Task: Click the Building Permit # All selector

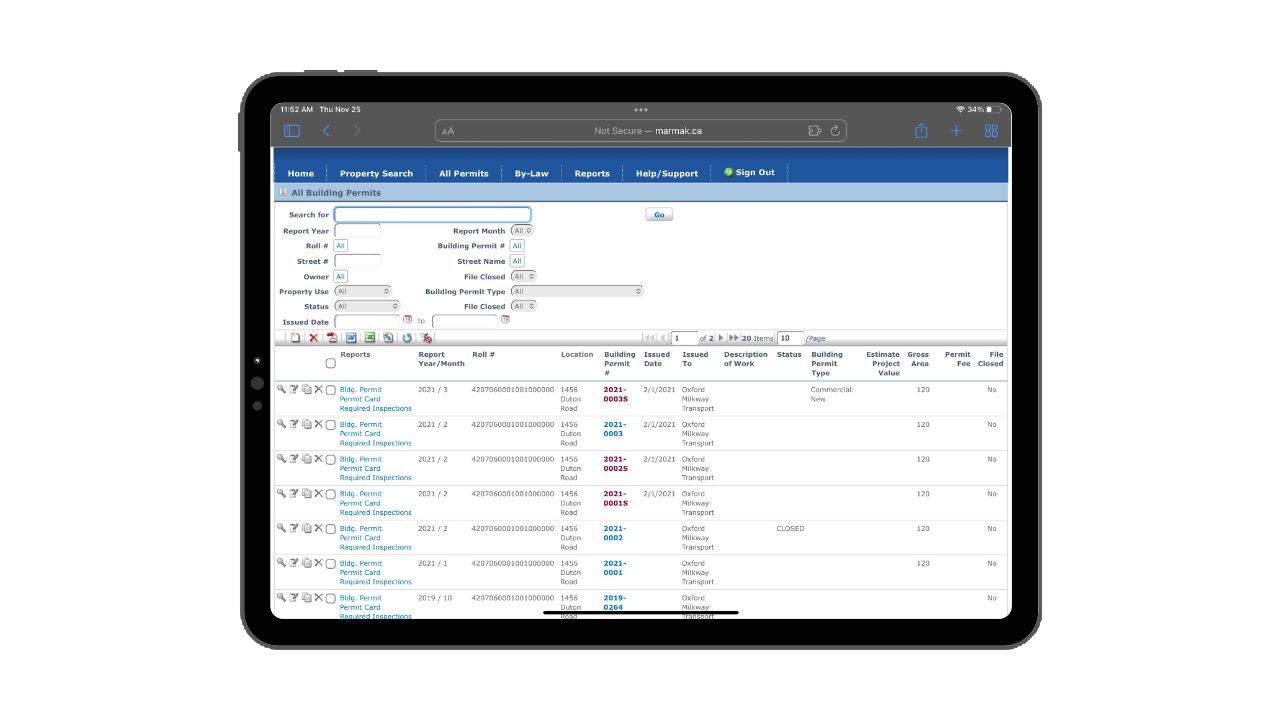Action: (x=517, y=245)
